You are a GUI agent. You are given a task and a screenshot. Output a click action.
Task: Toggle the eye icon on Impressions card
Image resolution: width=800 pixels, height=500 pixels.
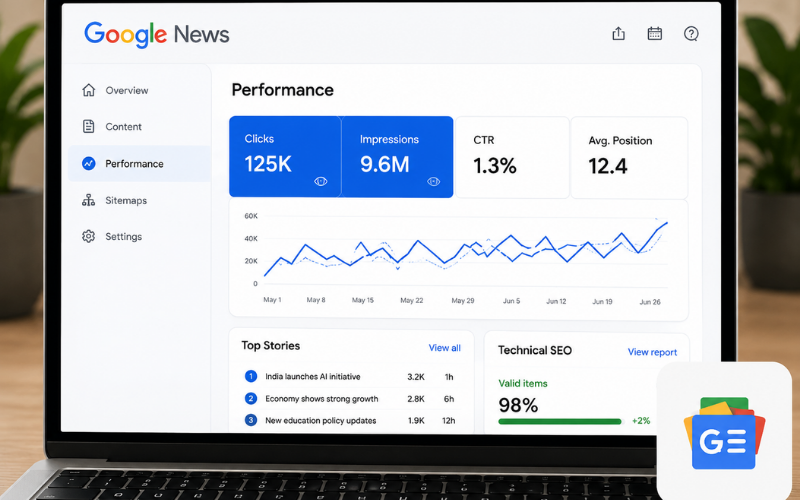[434, 182]
